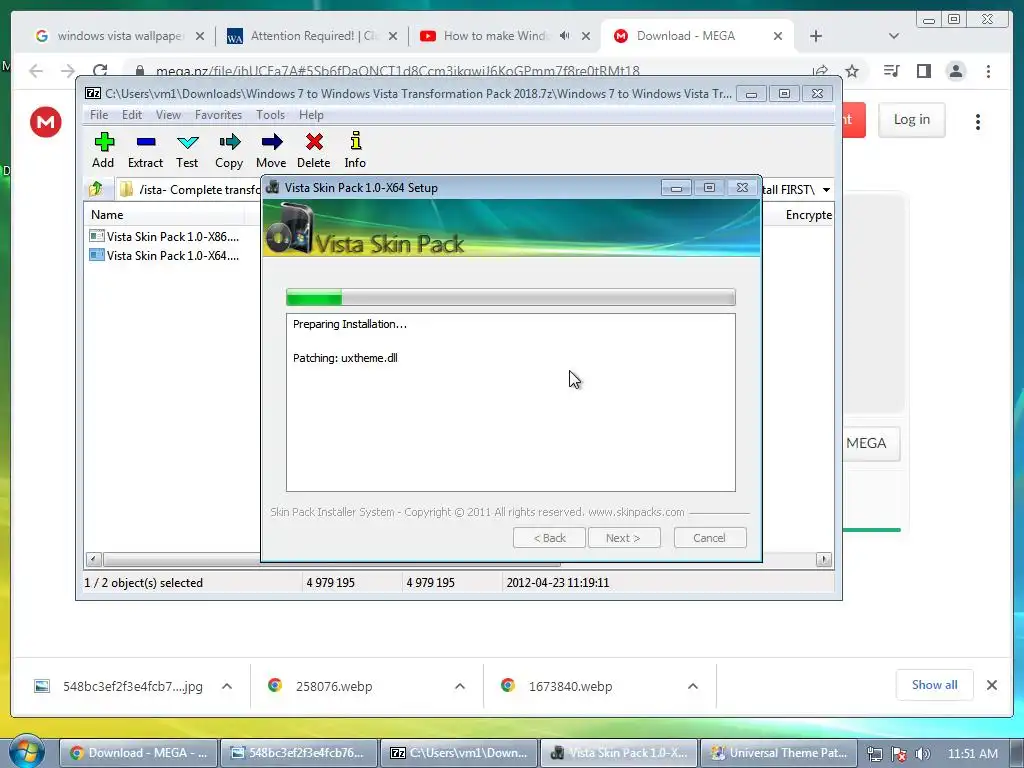The height and width of the screenshot is (768, 1024).
Task: Click the 11:51 AM clock
Action: click(x=973, y=754)
